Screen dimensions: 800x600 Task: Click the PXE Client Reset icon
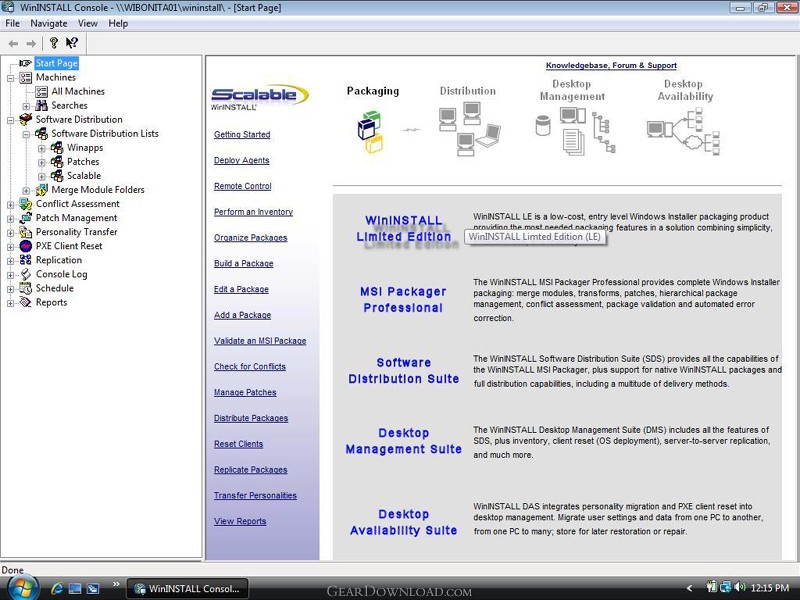[x=26, y=246]
